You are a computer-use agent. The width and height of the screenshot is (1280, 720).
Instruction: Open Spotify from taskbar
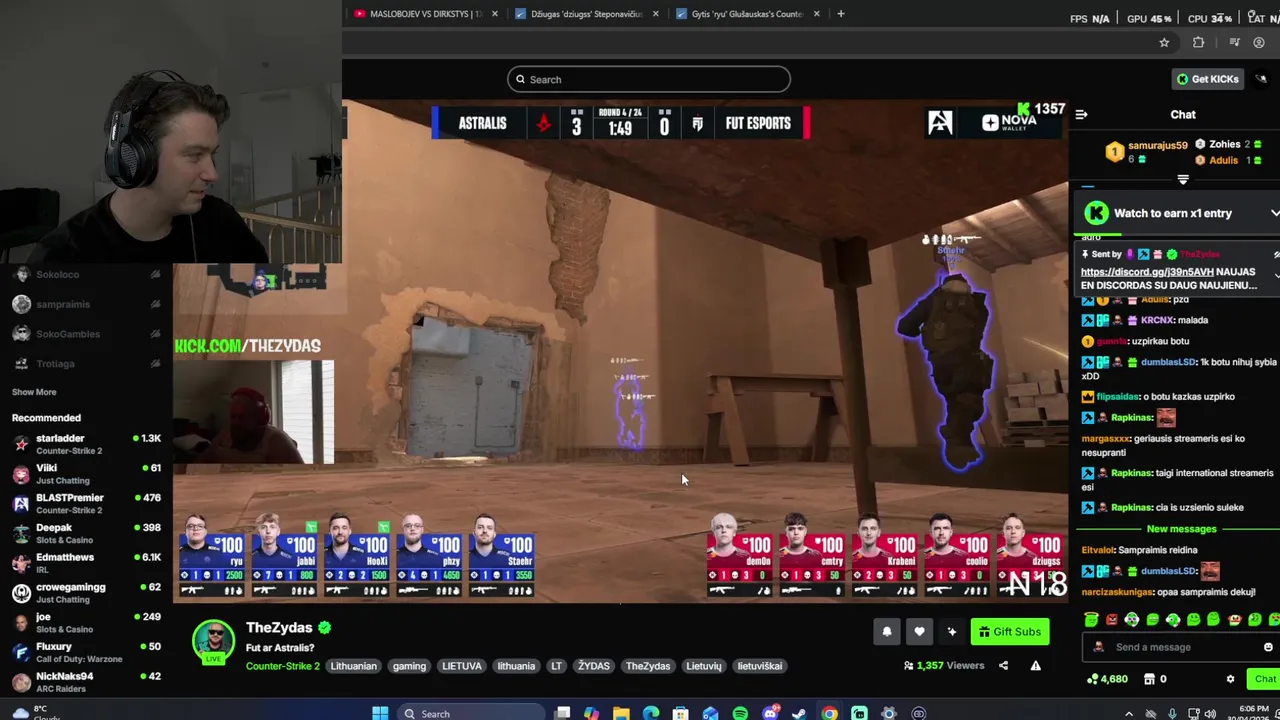click(x=740, y=713)
